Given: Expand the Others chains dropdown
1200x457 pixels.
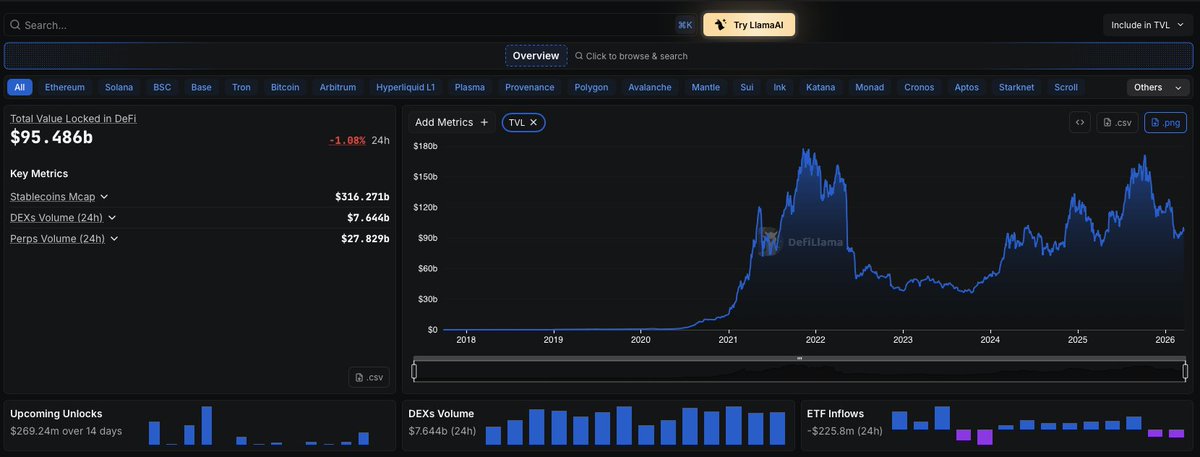Looking at the screenshot, I should tap(1158, 87).
